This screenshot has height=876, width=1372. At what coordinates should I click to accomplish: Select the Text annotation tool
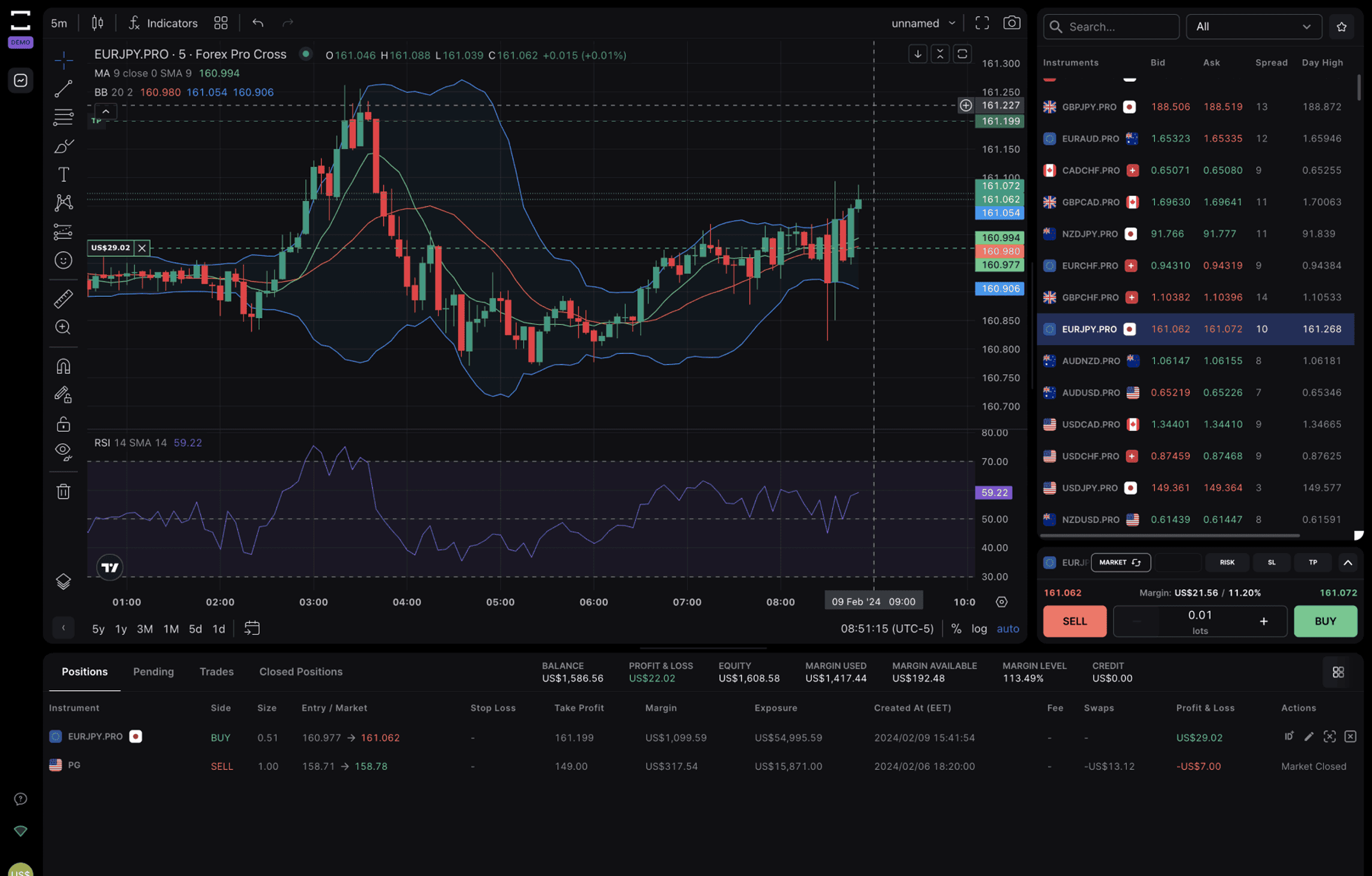pyautogui.click(x=63, y=174)
